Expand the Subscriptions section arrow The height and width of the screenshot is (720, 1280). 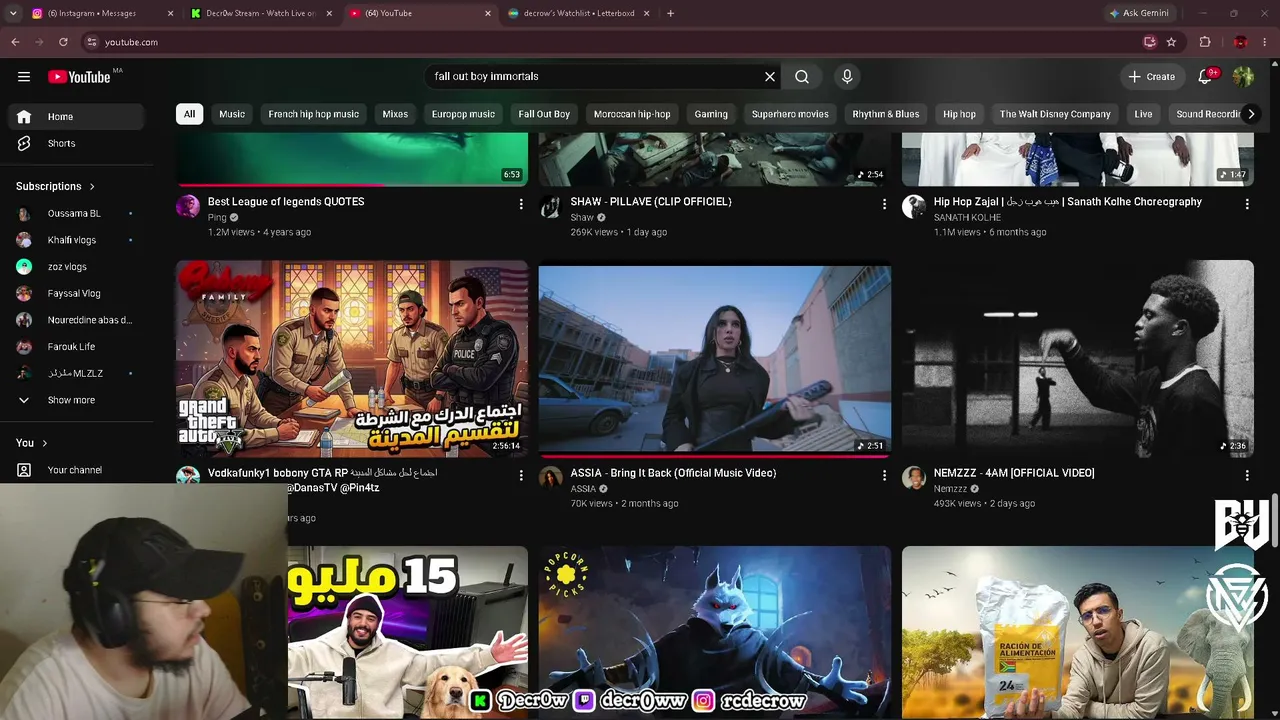tap(92, 186)
